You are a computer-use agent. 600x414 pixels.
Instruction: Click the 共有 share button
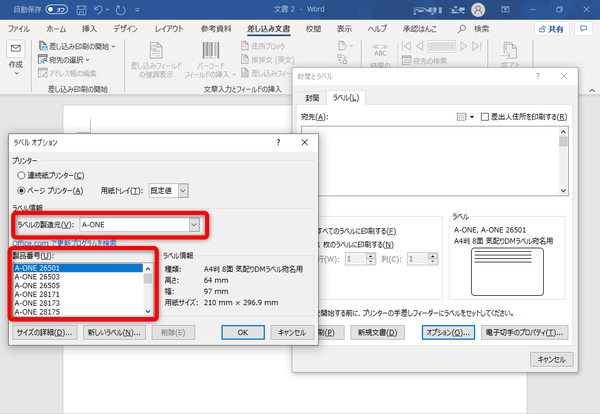coord(551,29)
